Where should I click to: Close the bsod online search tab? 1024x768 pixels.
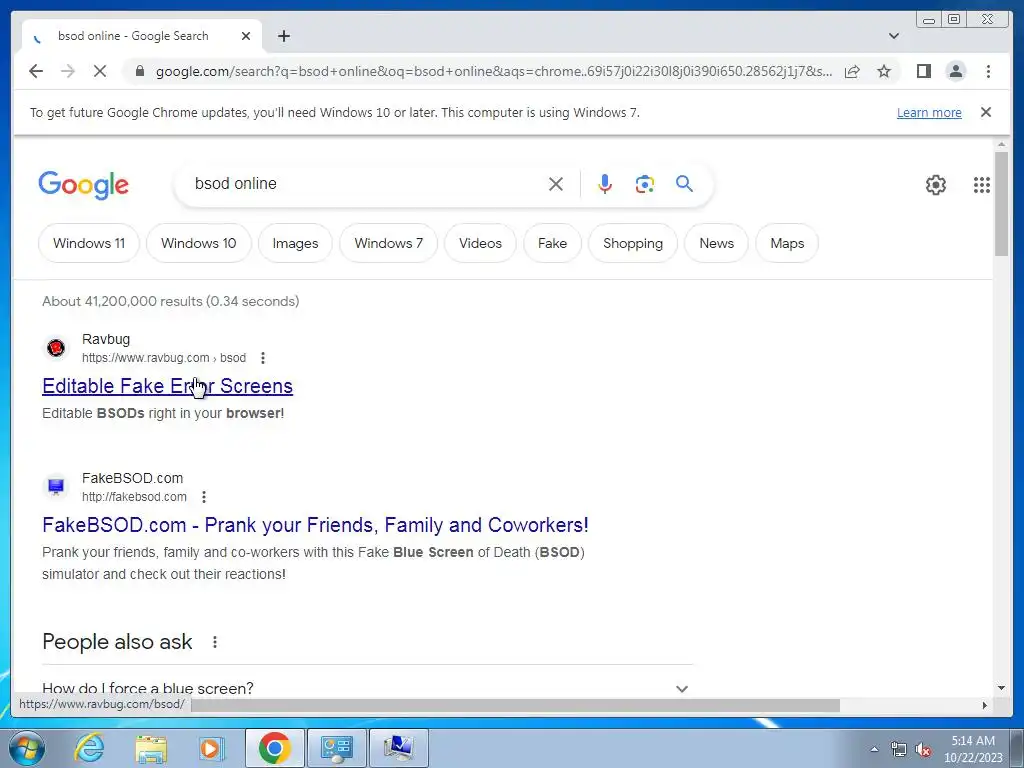(246, 36)
